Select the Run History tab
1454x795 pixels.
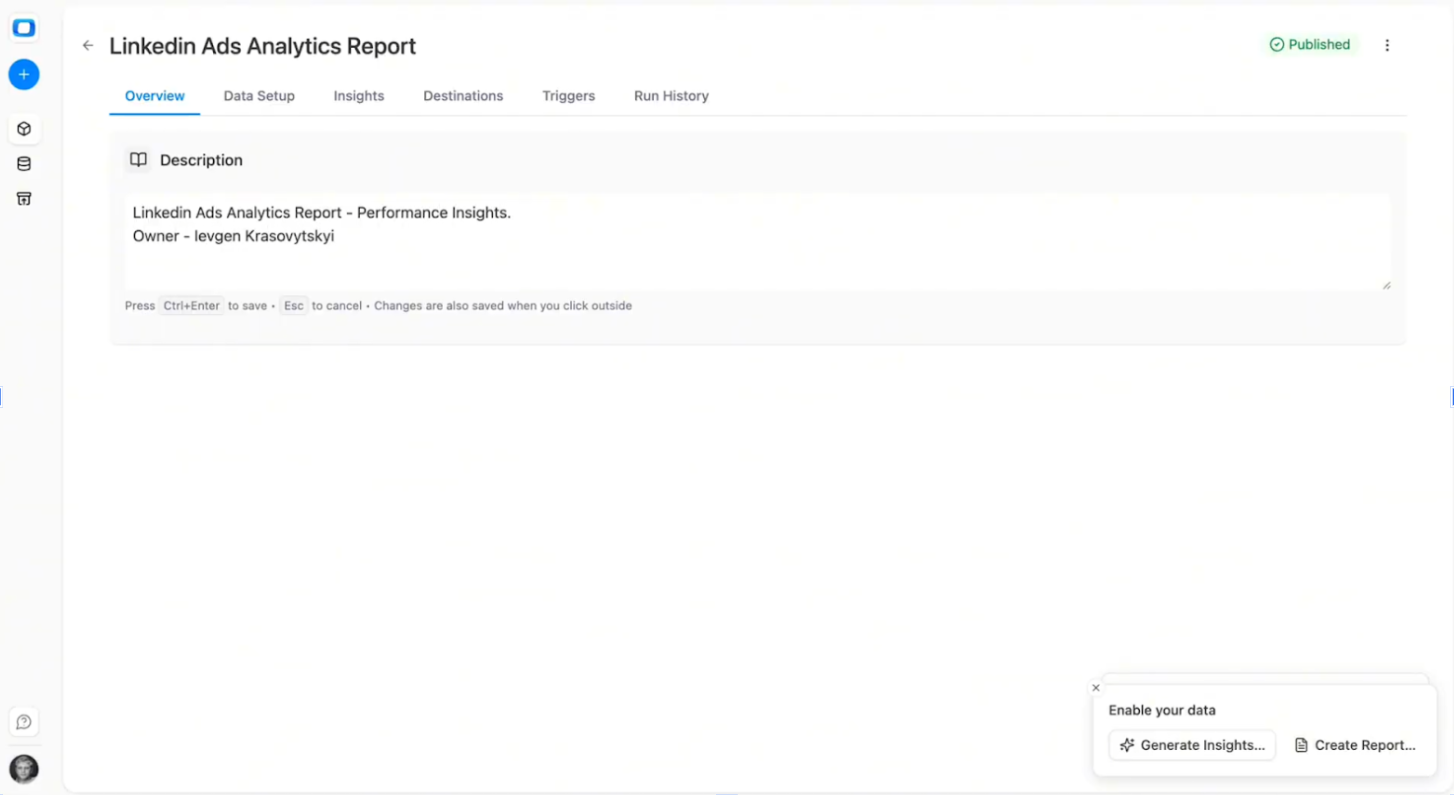coord(671,95)
